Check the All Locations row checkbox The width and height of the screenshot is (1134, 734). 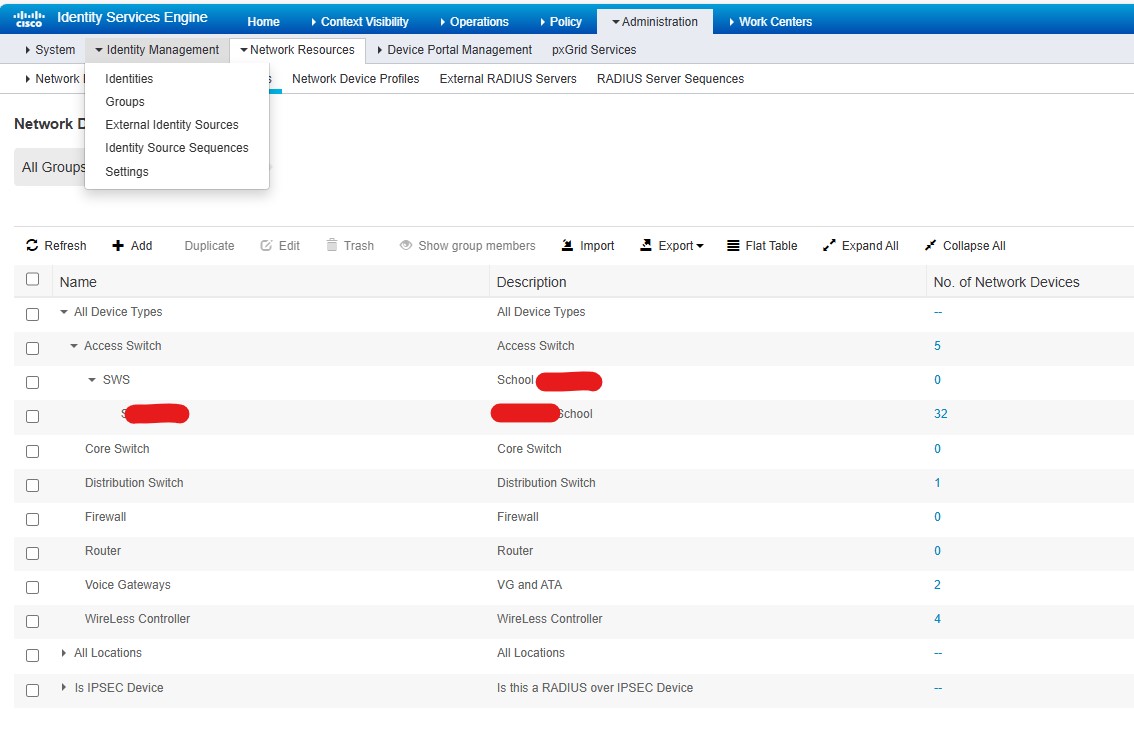[33, 654]
